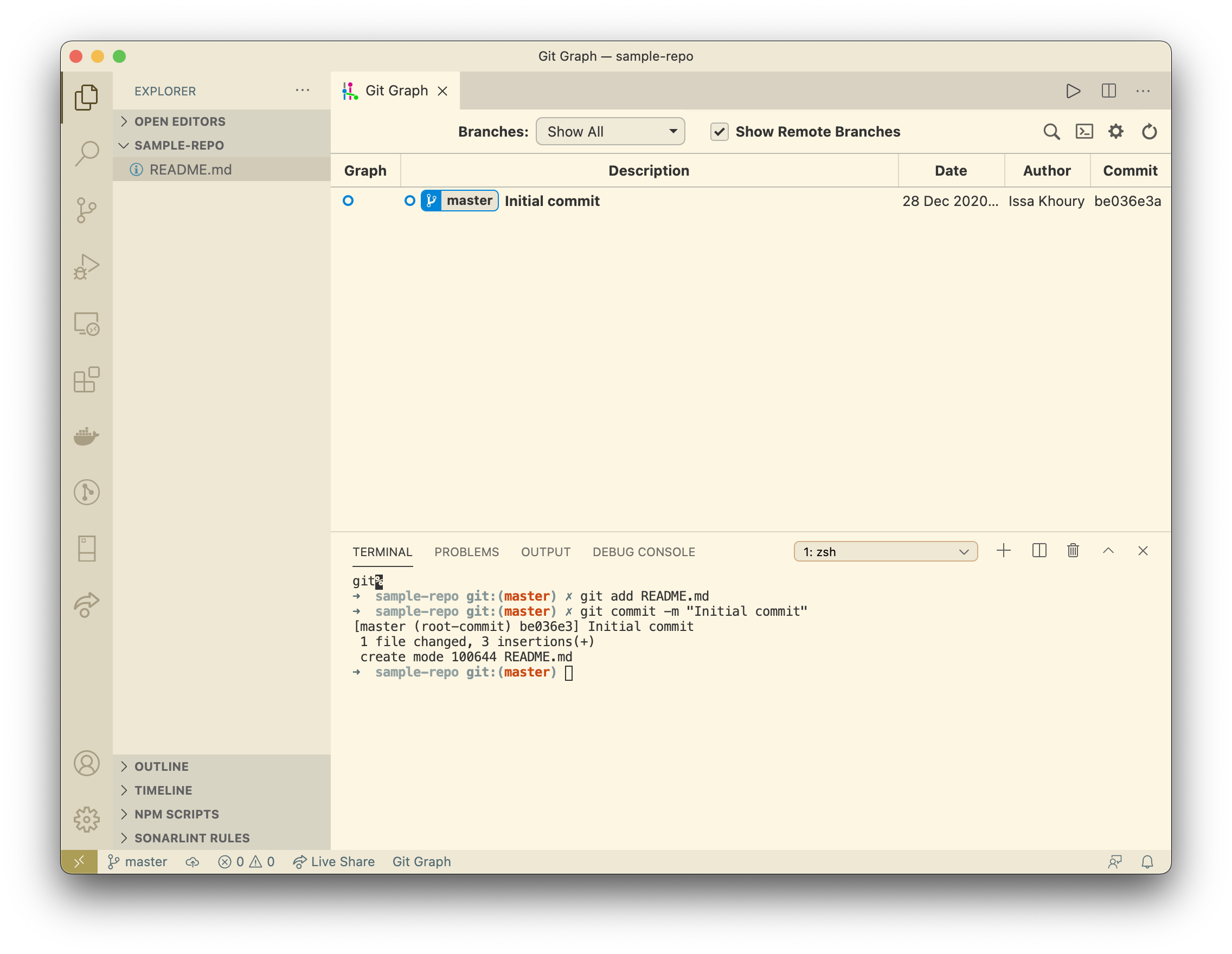Viewport: 1232px width, 954px height.
Task: Click the commit node circle in graph
Action: pos(348,201)
